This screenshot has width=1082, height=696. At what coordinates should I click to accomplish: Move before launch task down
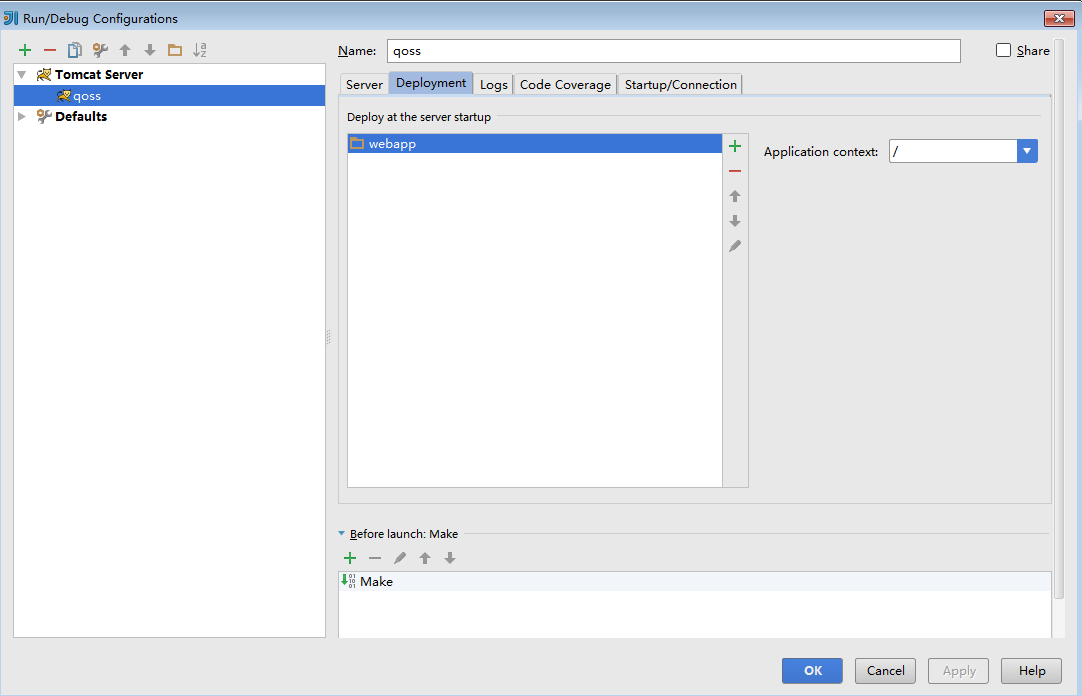[450, 558]
